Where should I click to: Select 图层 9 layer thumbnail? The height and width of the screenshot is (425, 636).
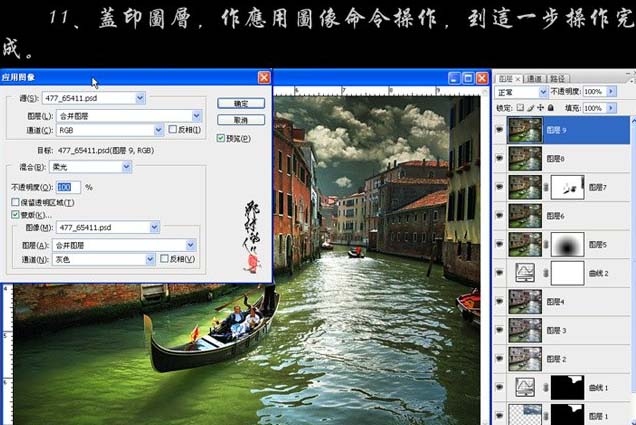coord(525,130)
